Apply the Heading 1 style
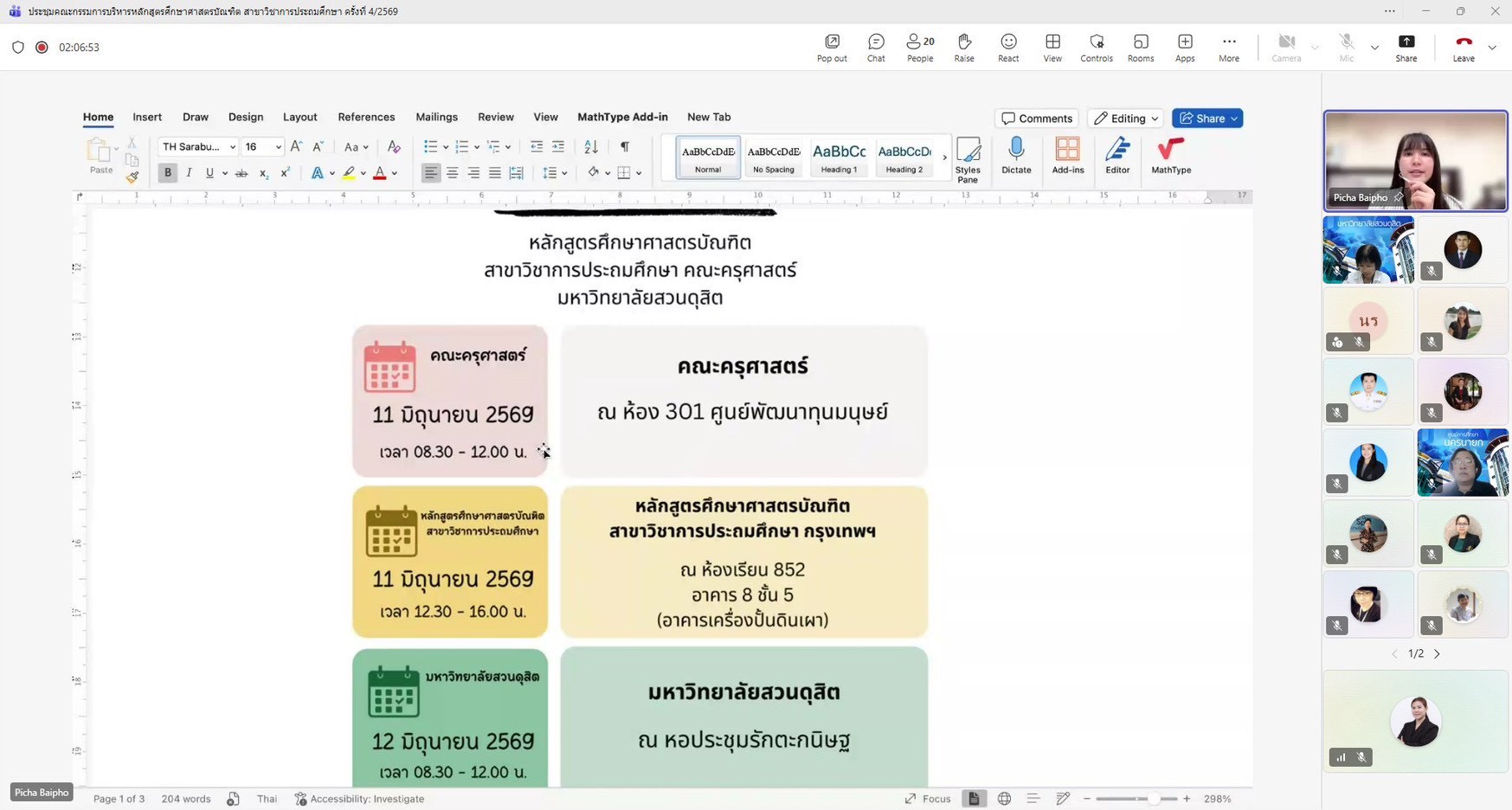Viewport: 1512px width, 810px height. (839, 157)
